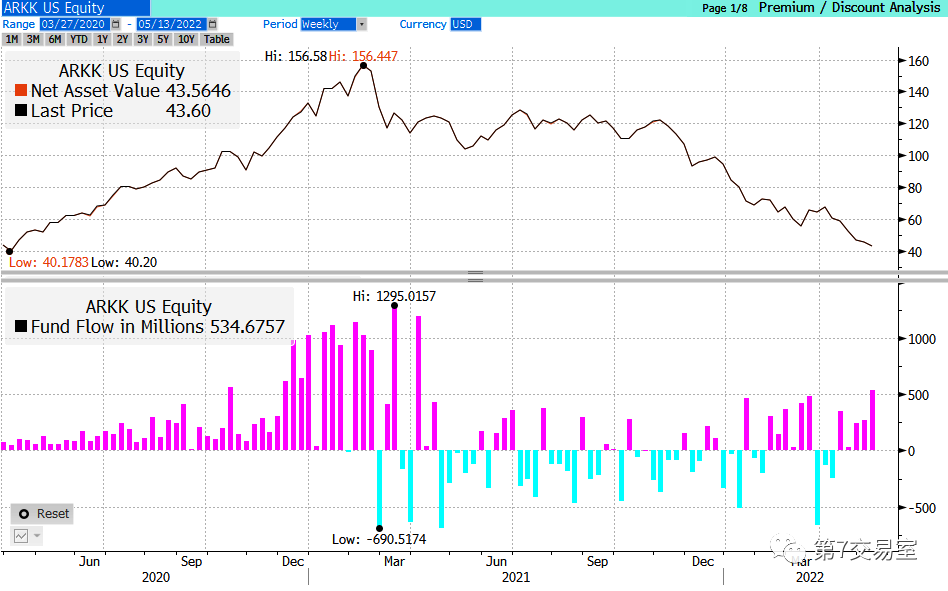Click the "534.6757" fund flow value
The height and width of the screenshot is (591, 948).
pos(247,326)
